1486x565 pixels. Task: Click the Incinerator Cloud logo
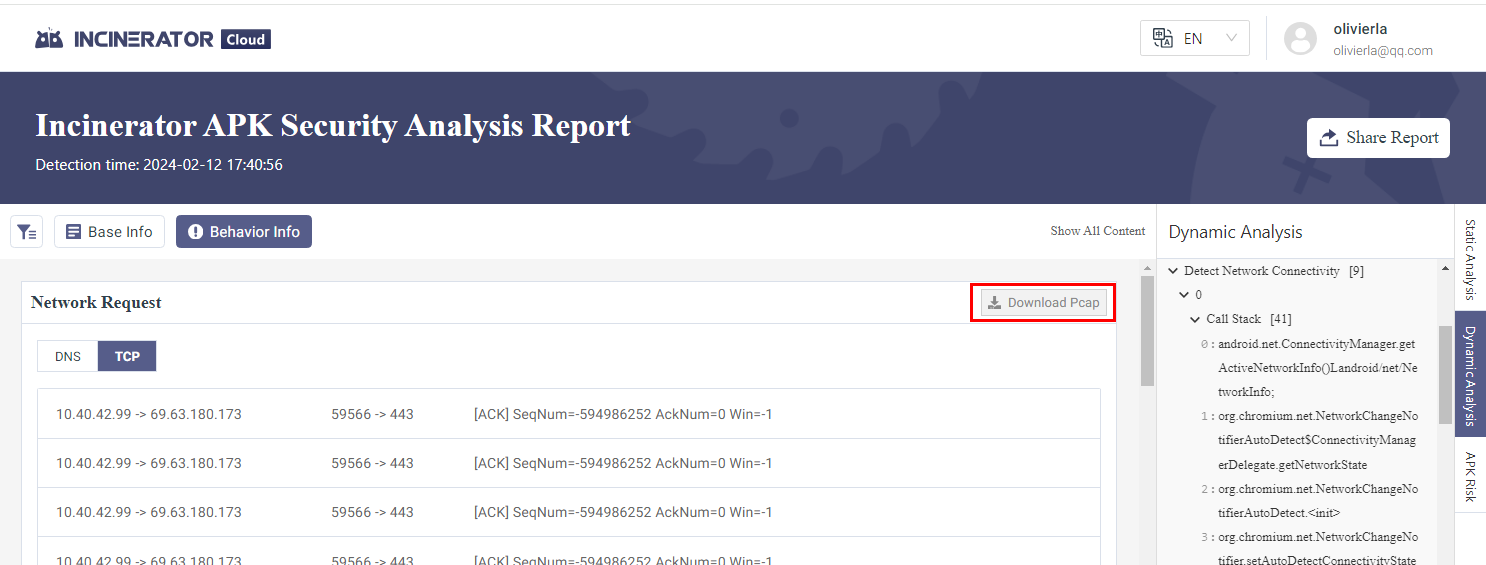(x=153, y=39)
